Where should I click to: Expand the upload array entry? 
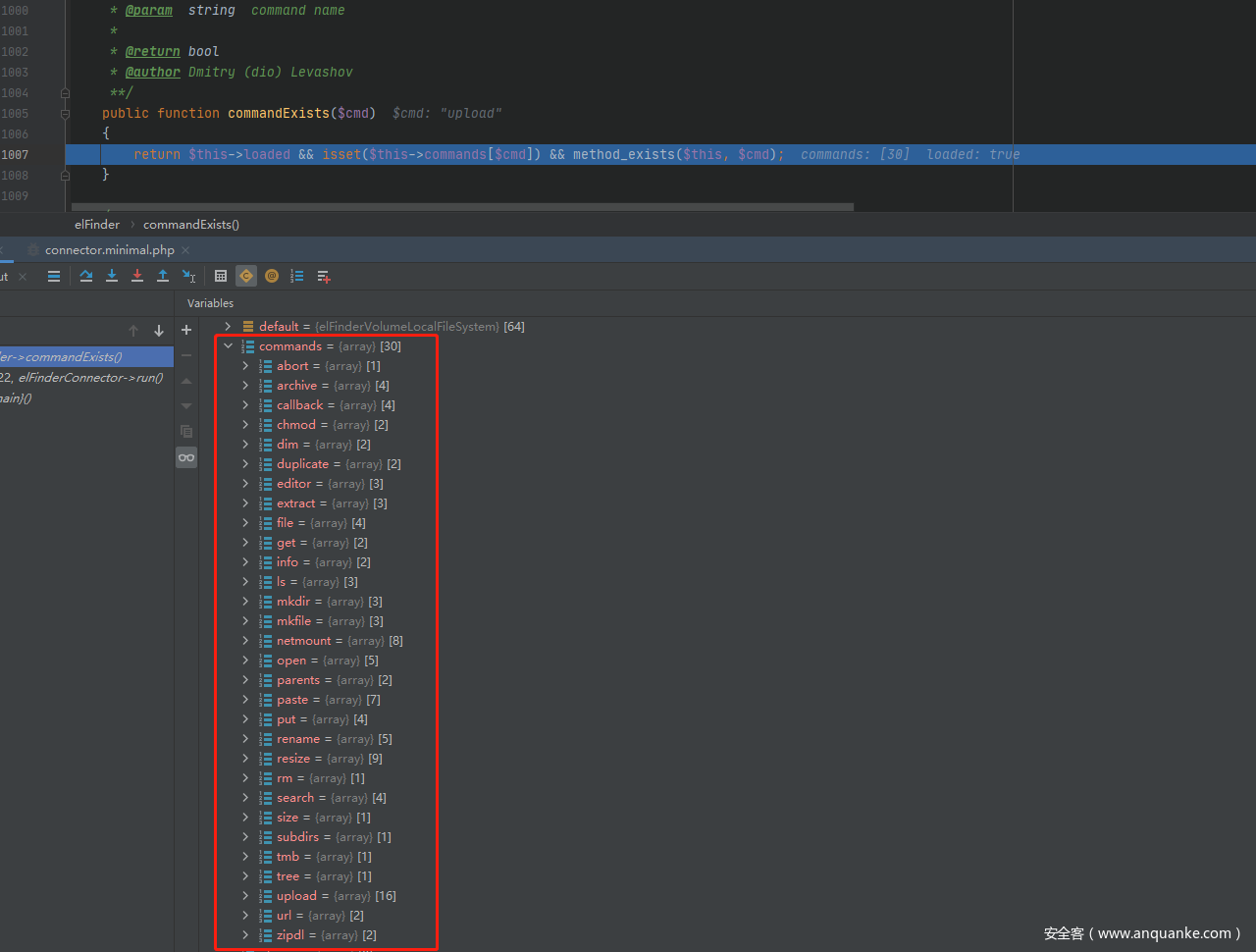tap(245, 896)
